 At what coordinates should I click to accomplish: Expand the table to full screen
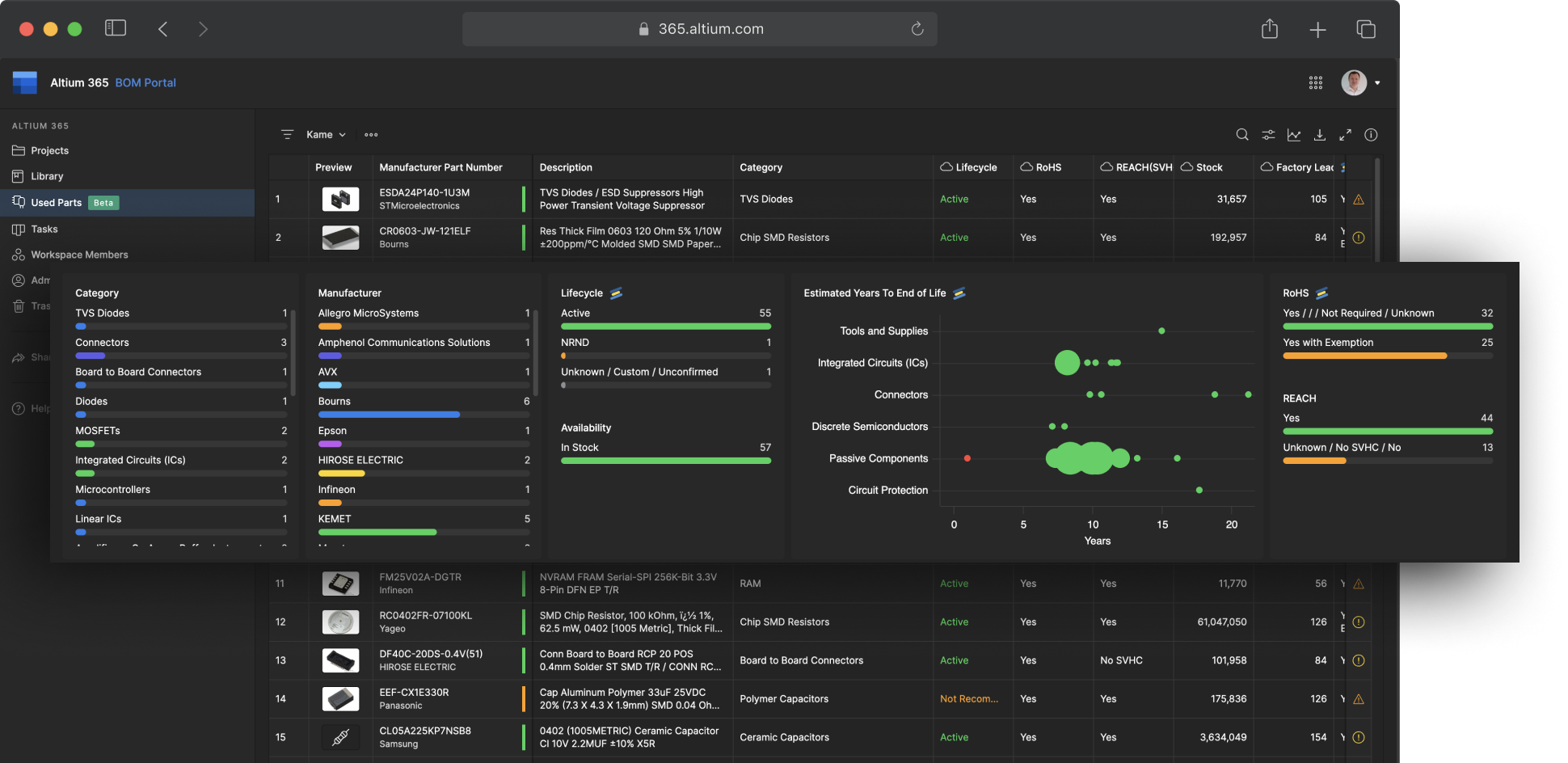[x=1346, y=135]
